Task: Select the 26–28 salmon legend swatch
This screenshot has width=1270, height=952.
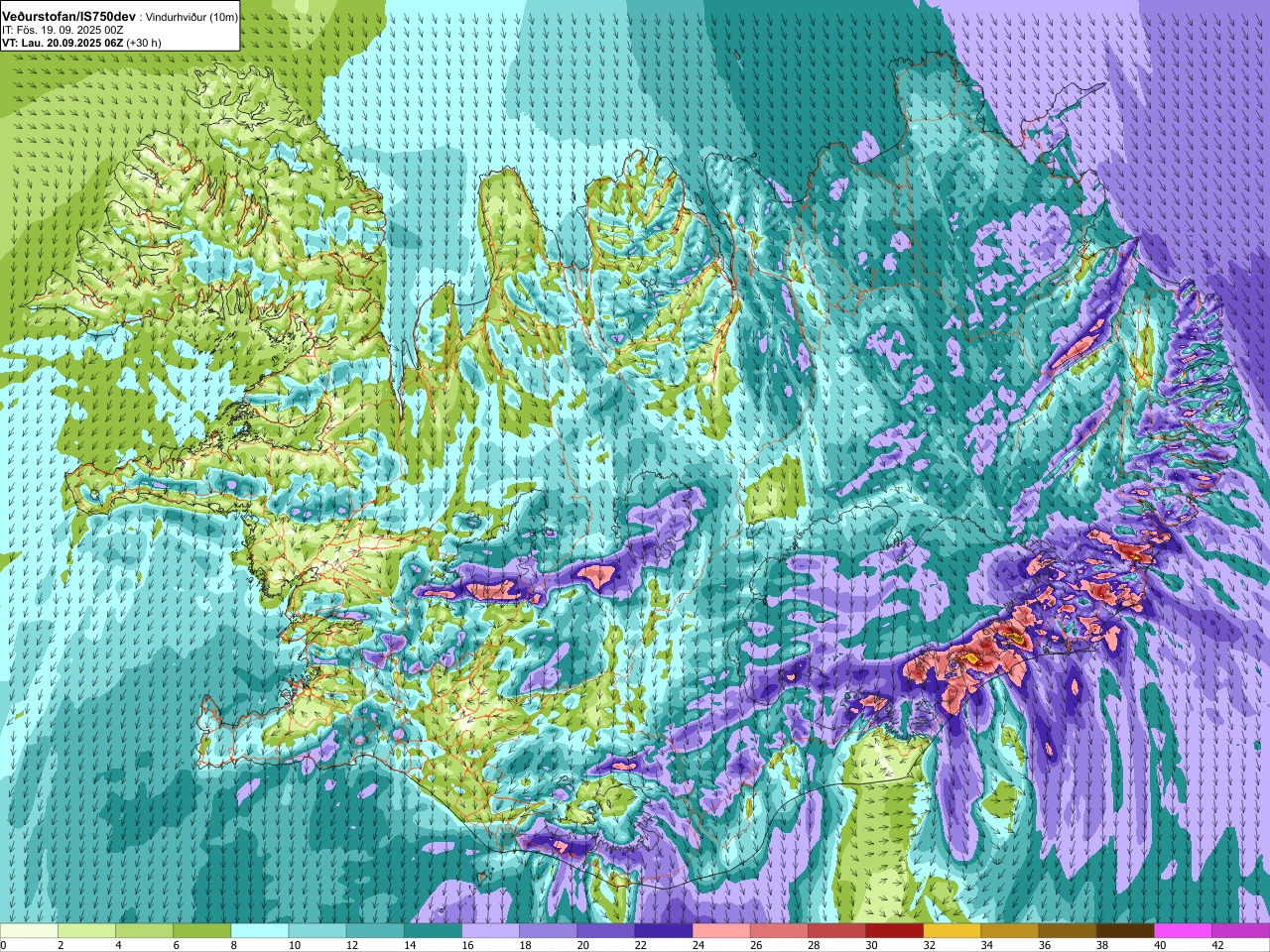Action: 779,931
